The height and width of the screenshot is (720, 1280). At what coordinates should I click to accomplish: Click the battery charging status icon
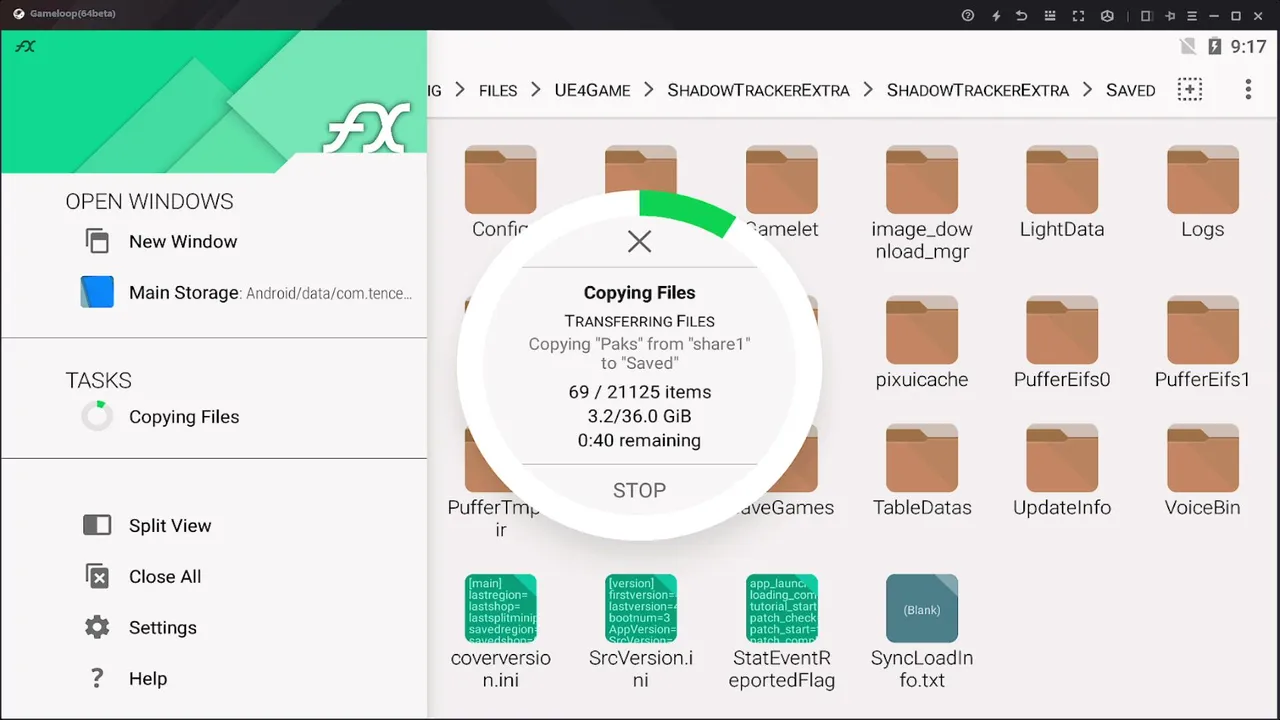click(1214, 46)
